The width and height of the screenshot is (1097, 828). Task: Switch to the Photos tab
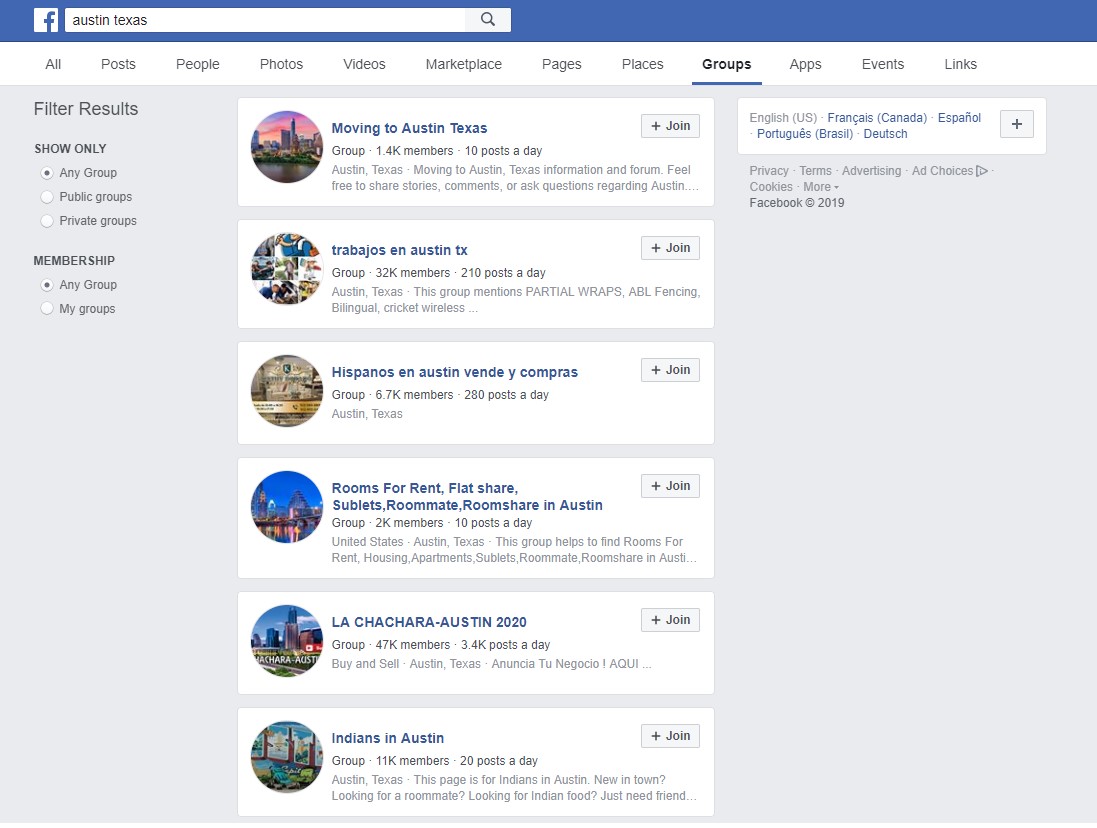coord(281,64)
